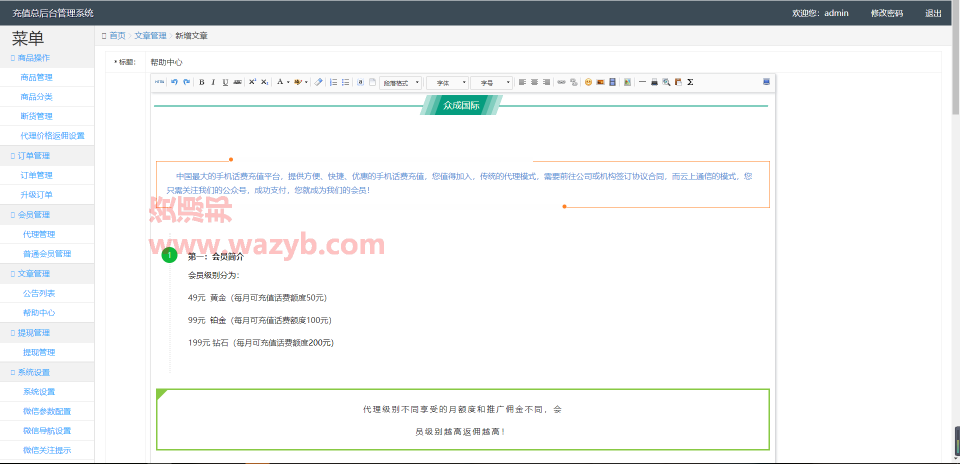
Task: Undo the last edit in the editor
Action: 174,82
